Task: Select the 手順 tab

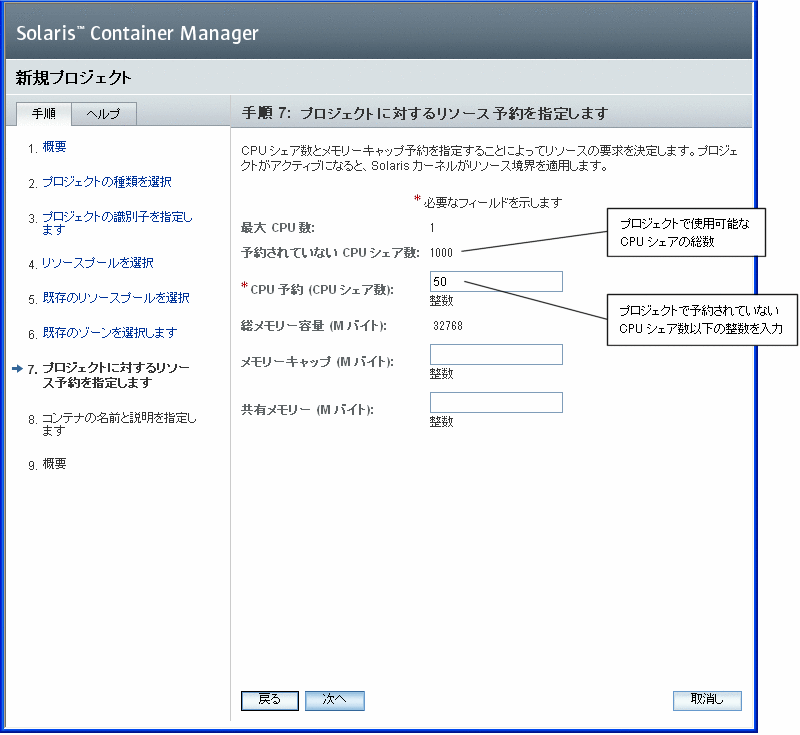Action: [43, 114]
